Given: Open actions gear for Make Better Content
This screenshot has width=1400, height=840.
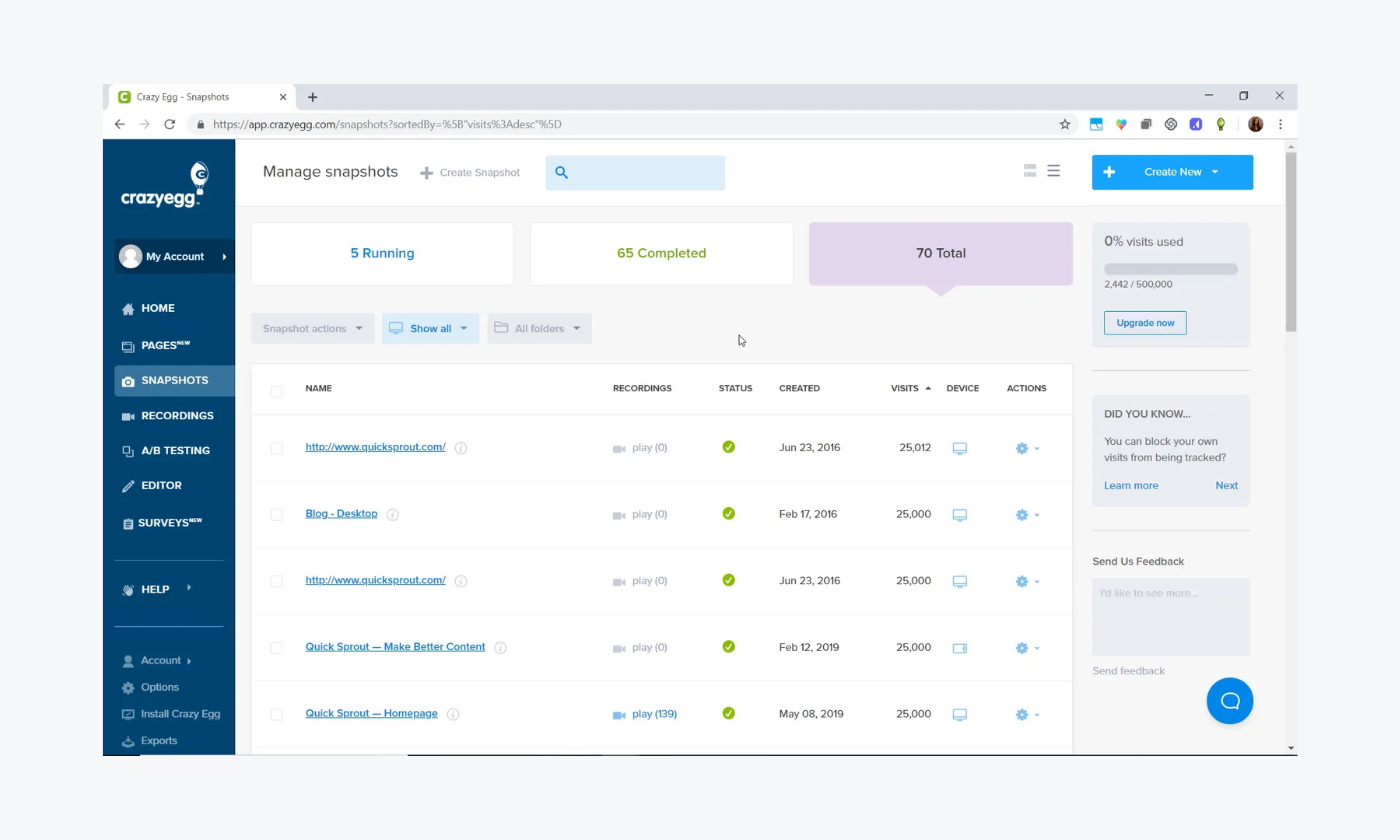Looking at the screenshot, I should click(1027, 648).
